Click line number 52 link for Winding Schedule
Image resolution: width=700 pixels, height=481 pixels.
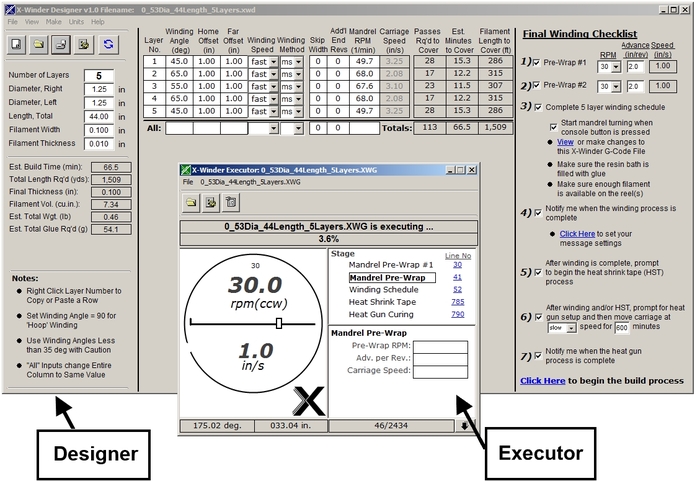click(458, 289)
